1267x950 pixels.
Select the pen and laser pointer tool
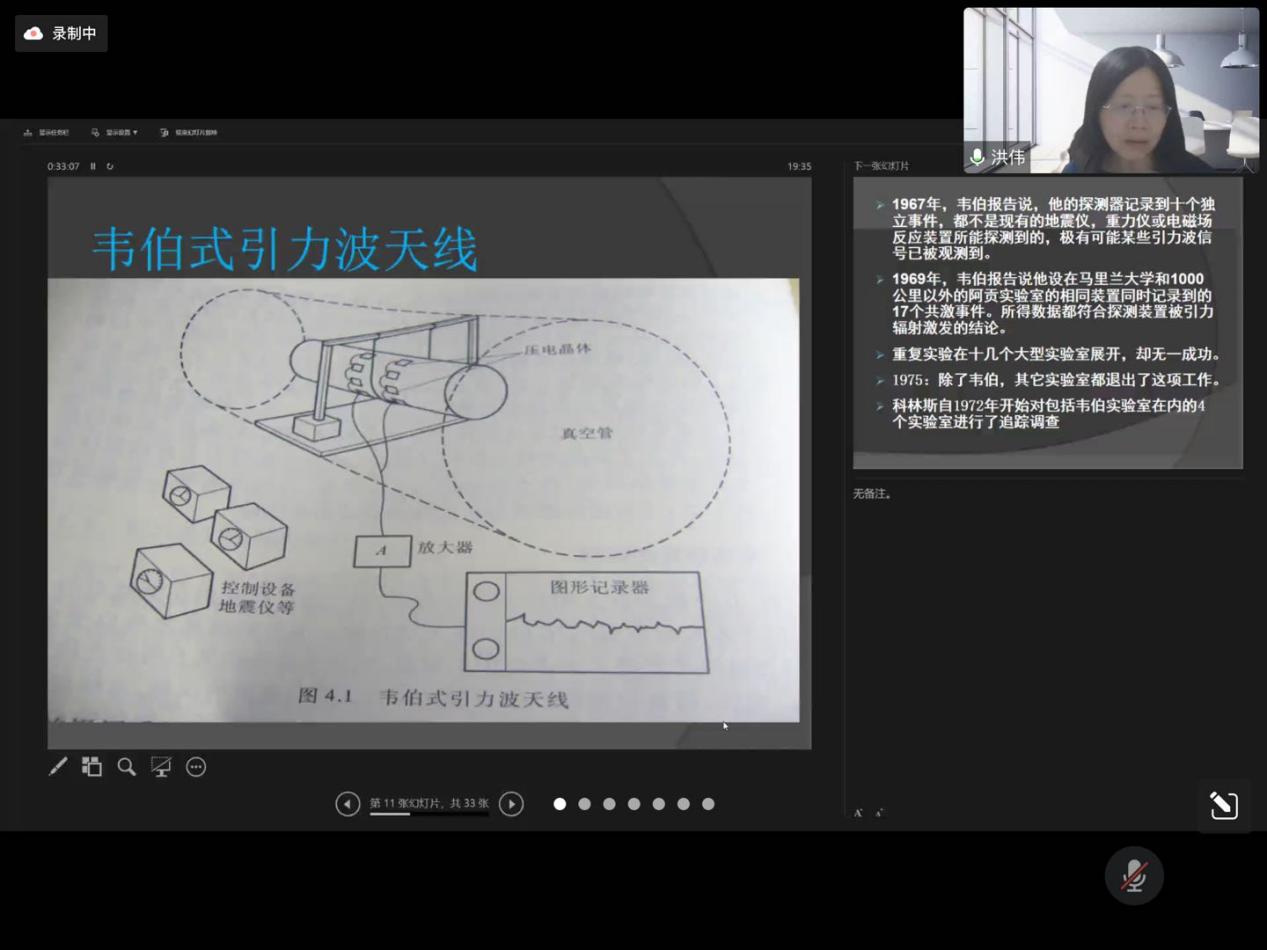[58, 767]
